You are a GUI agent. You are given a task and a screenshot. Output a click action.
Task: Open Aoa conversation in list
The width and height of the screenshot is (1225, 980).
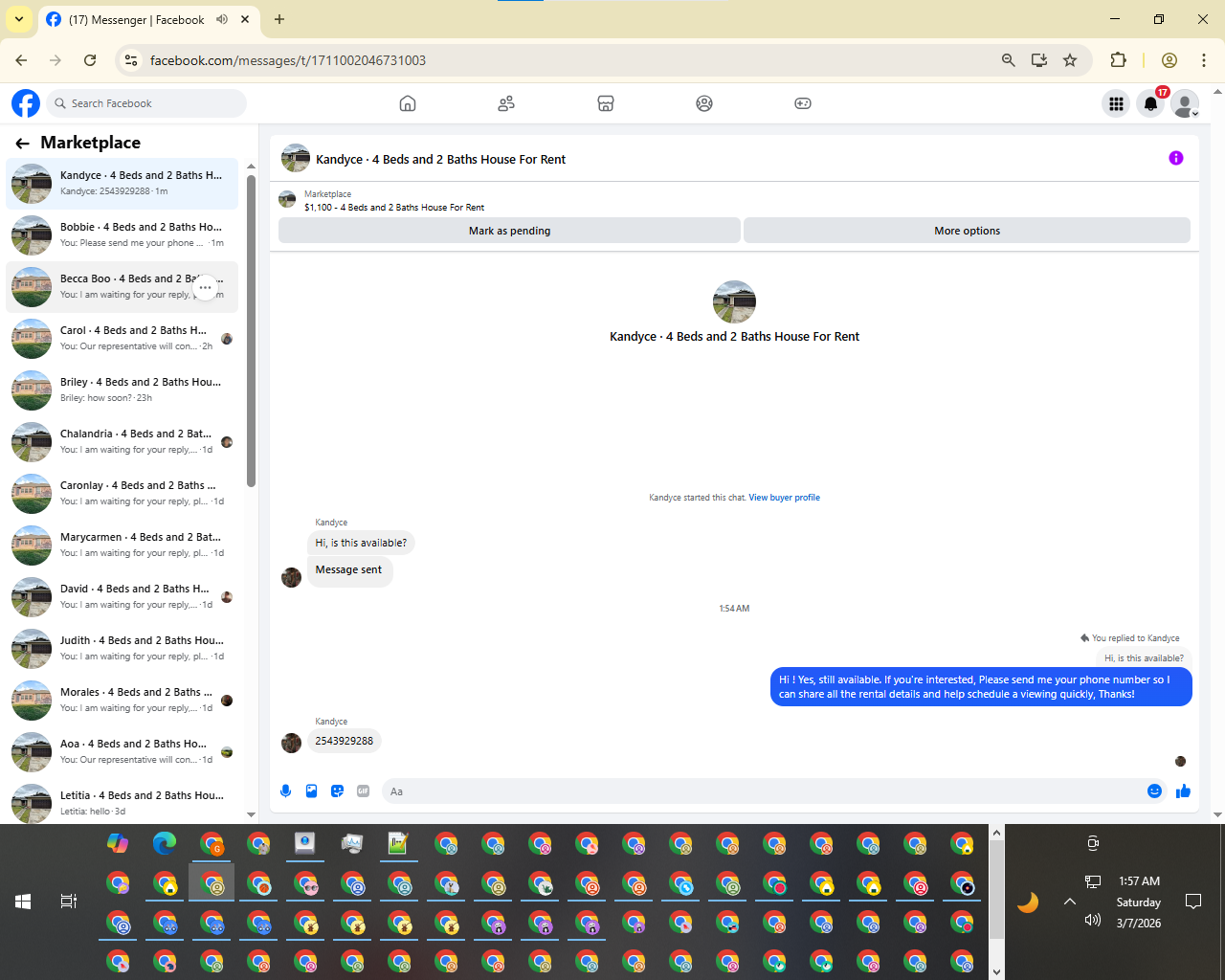click(x=122, y=752)
